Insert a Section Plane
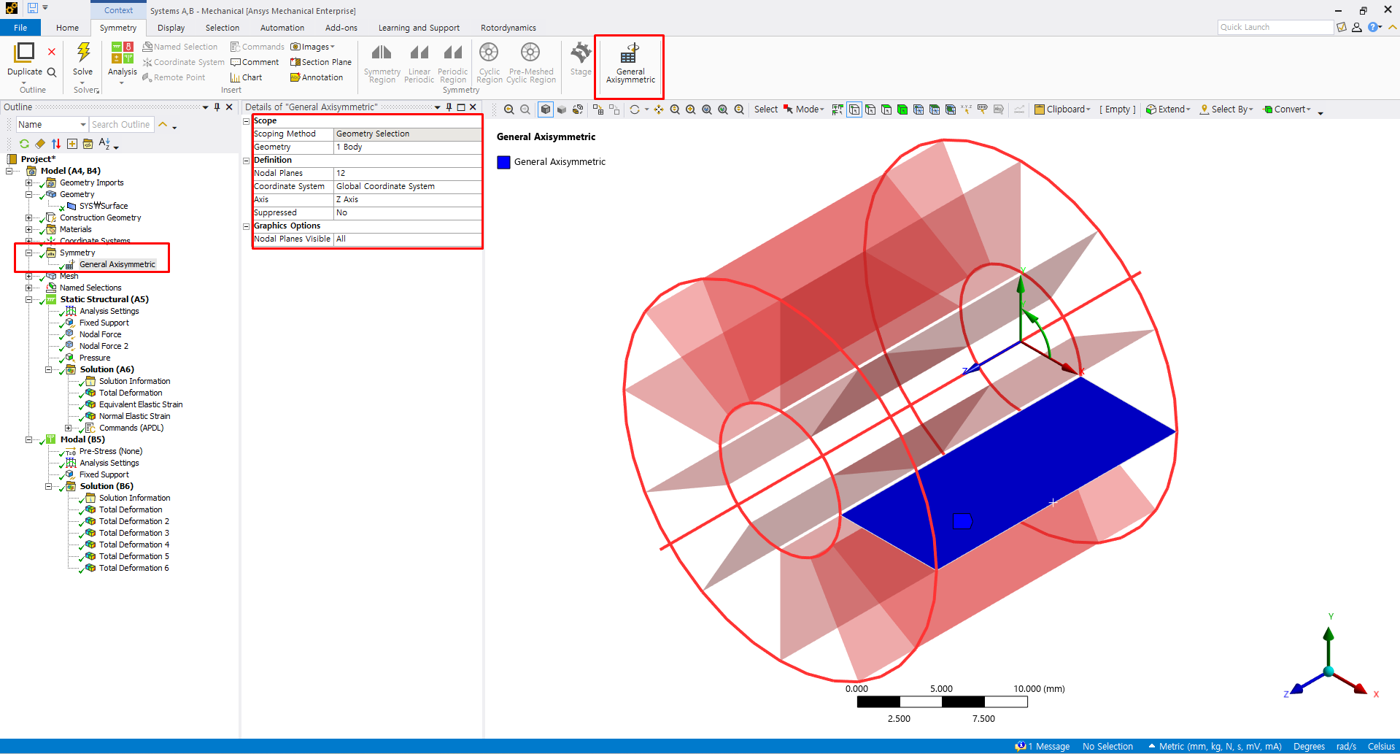 [x=320, y=62]
